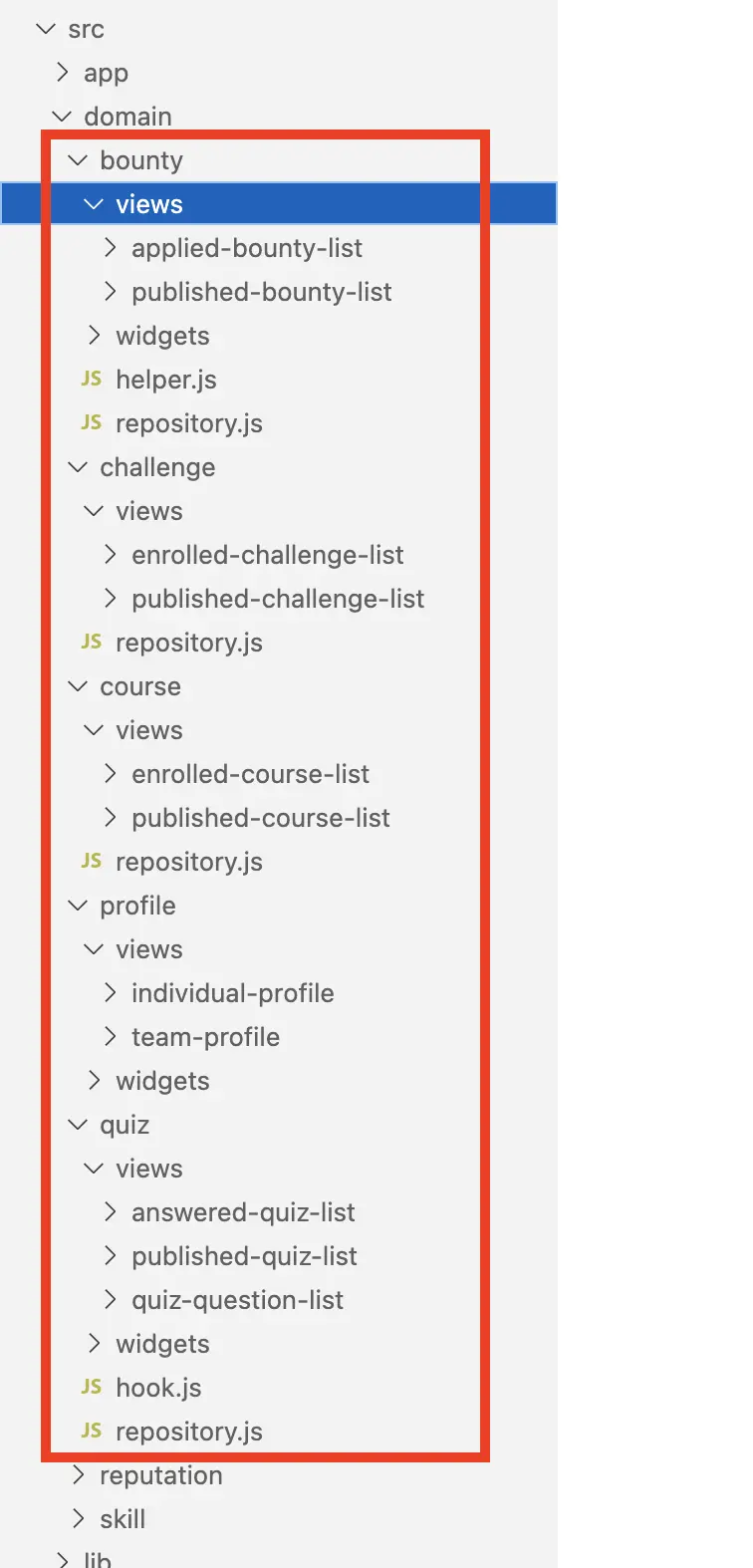753x1568 pixels.
Task: Select the team-profile folder
Action: (x=205, y=1037)
